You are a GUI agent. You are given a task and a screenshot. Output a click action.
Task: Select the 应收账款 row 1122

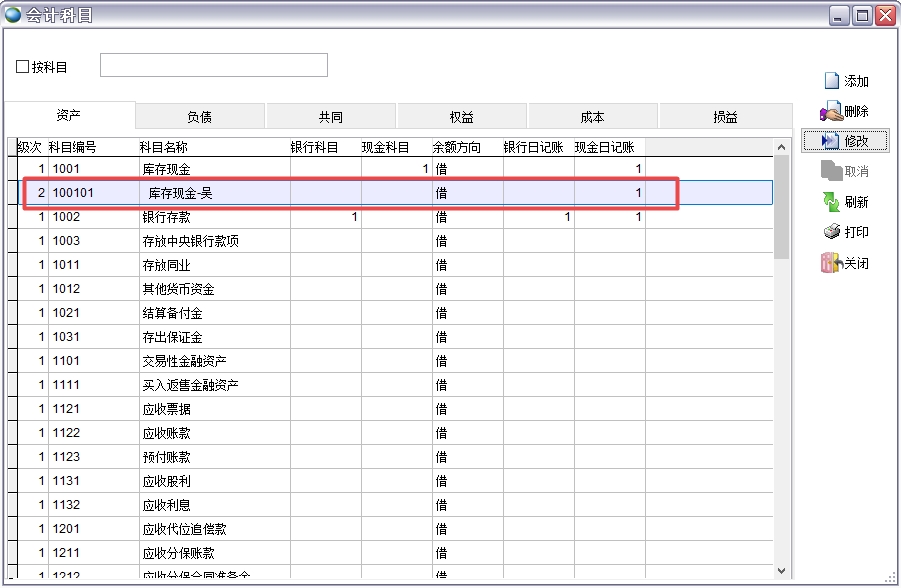click(x=166, y=433)
